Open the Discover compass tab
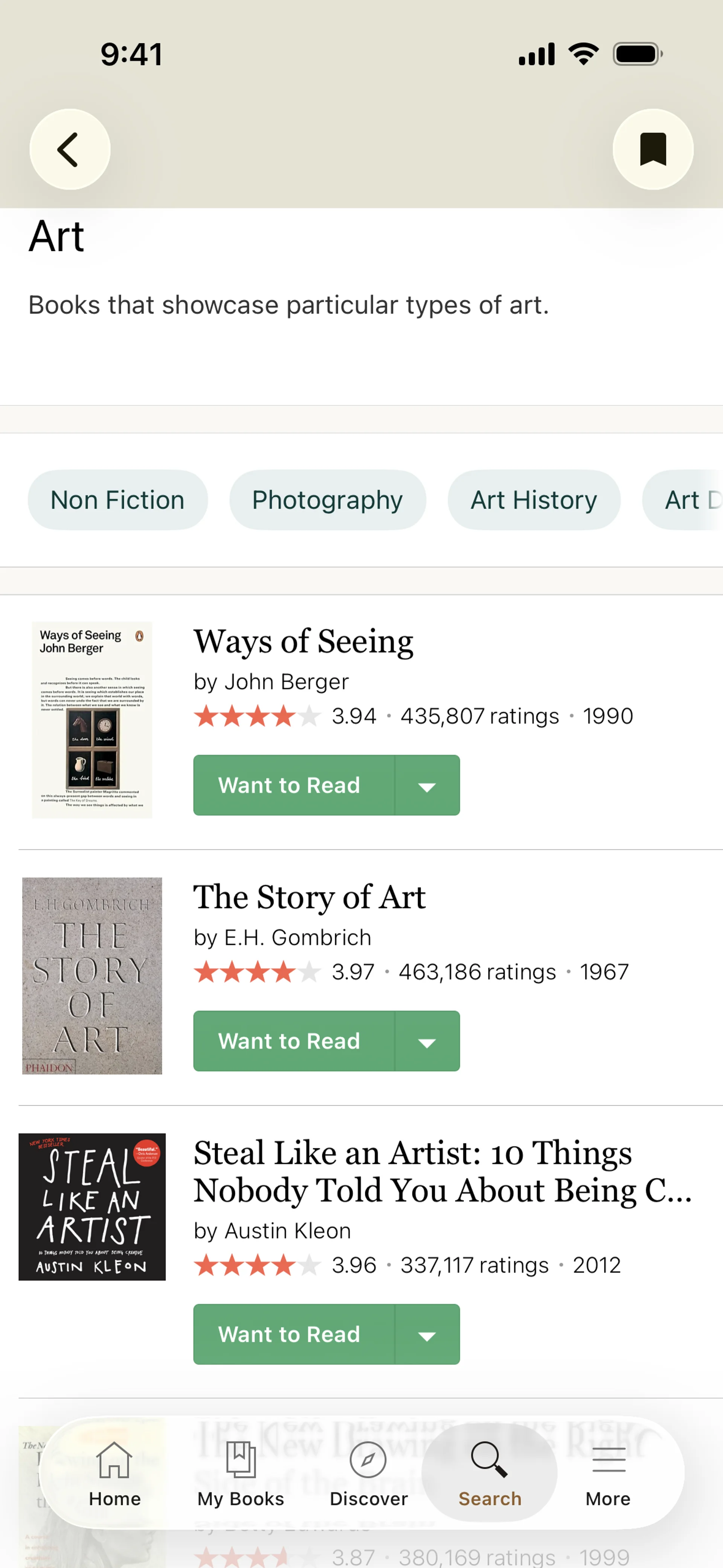Screen dimensions: 723x1568 pos(368,1473)
